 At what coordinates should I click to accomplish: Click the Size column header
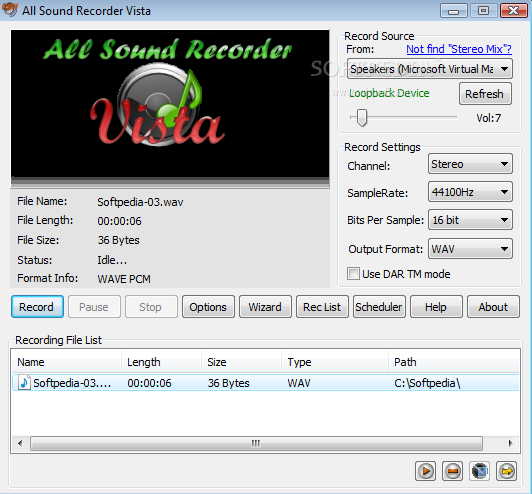[x=242, y=362]
